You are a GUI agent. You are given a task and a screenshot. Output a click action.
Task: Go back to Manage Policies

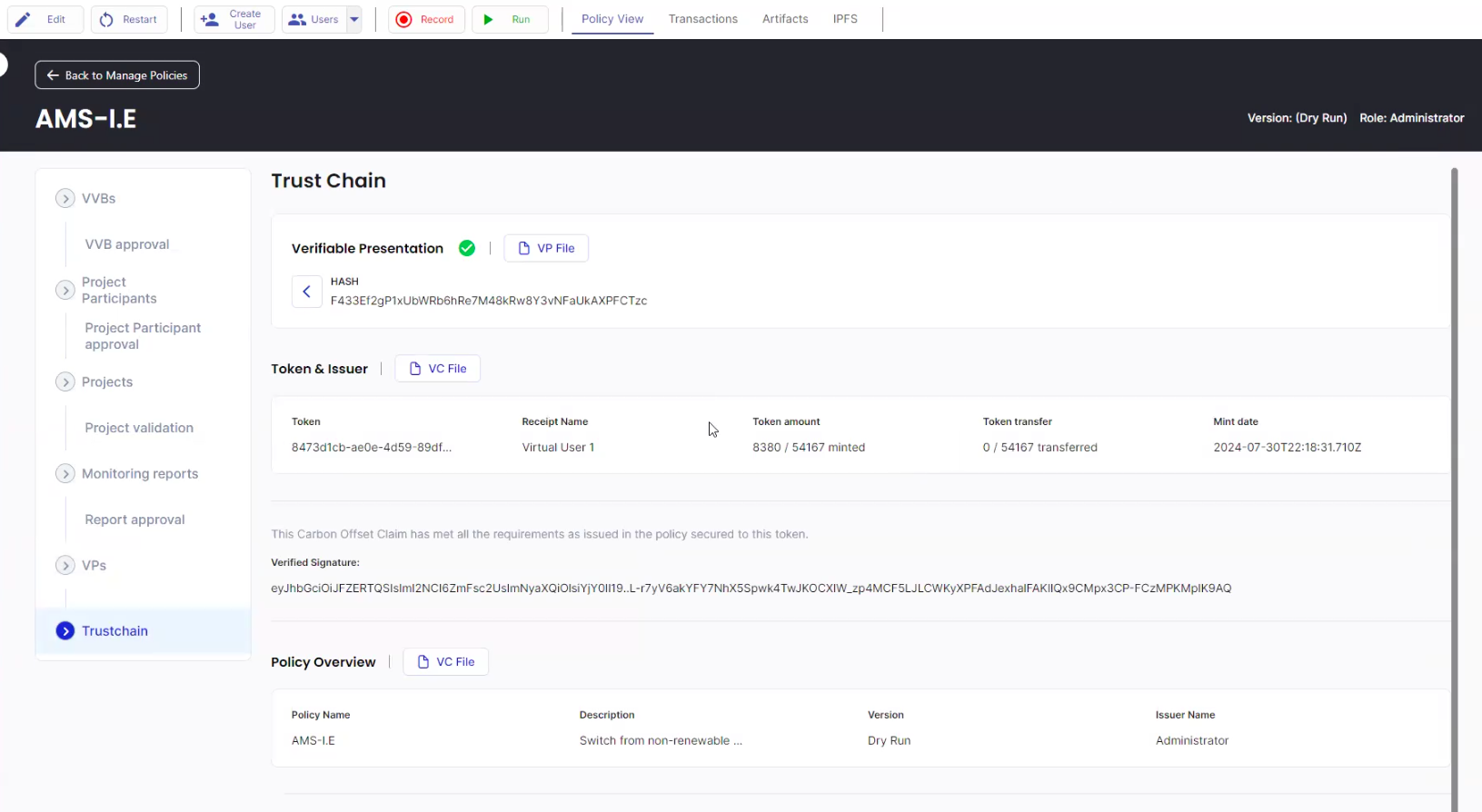point(117,75)
